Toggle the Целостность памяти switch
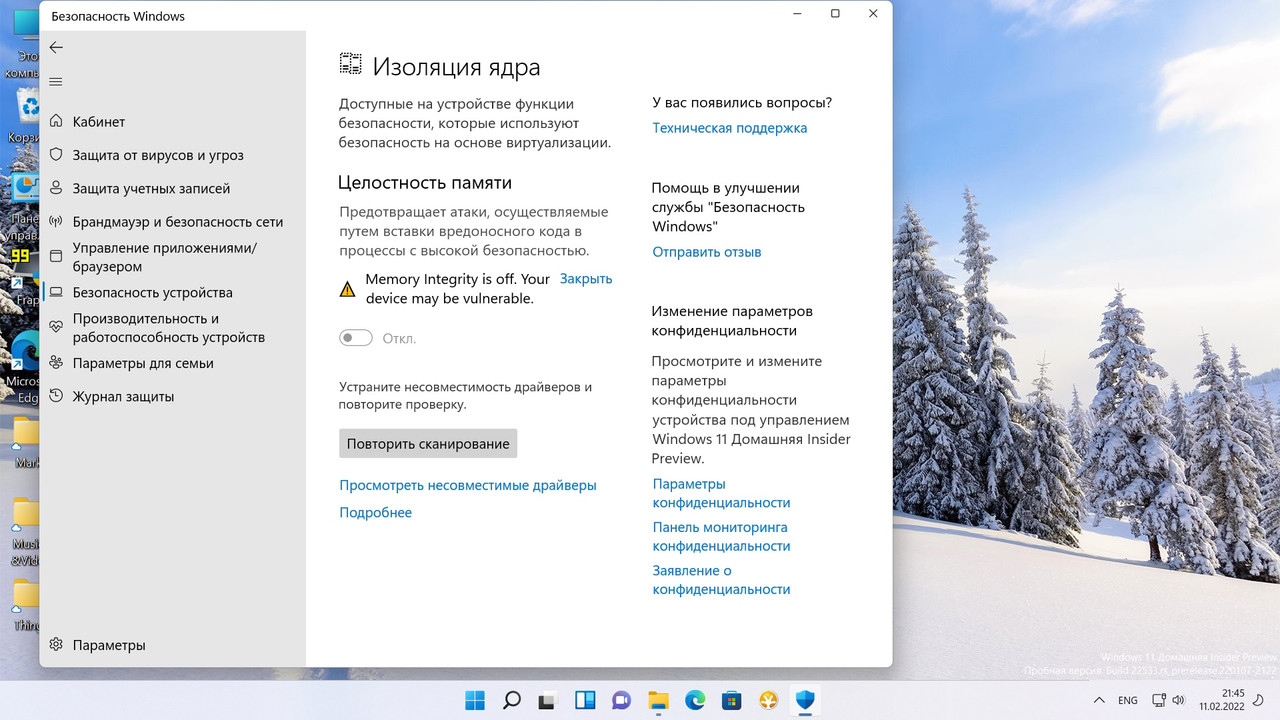The height and width of the screenshot is (720, 1280). click(356, 338)
